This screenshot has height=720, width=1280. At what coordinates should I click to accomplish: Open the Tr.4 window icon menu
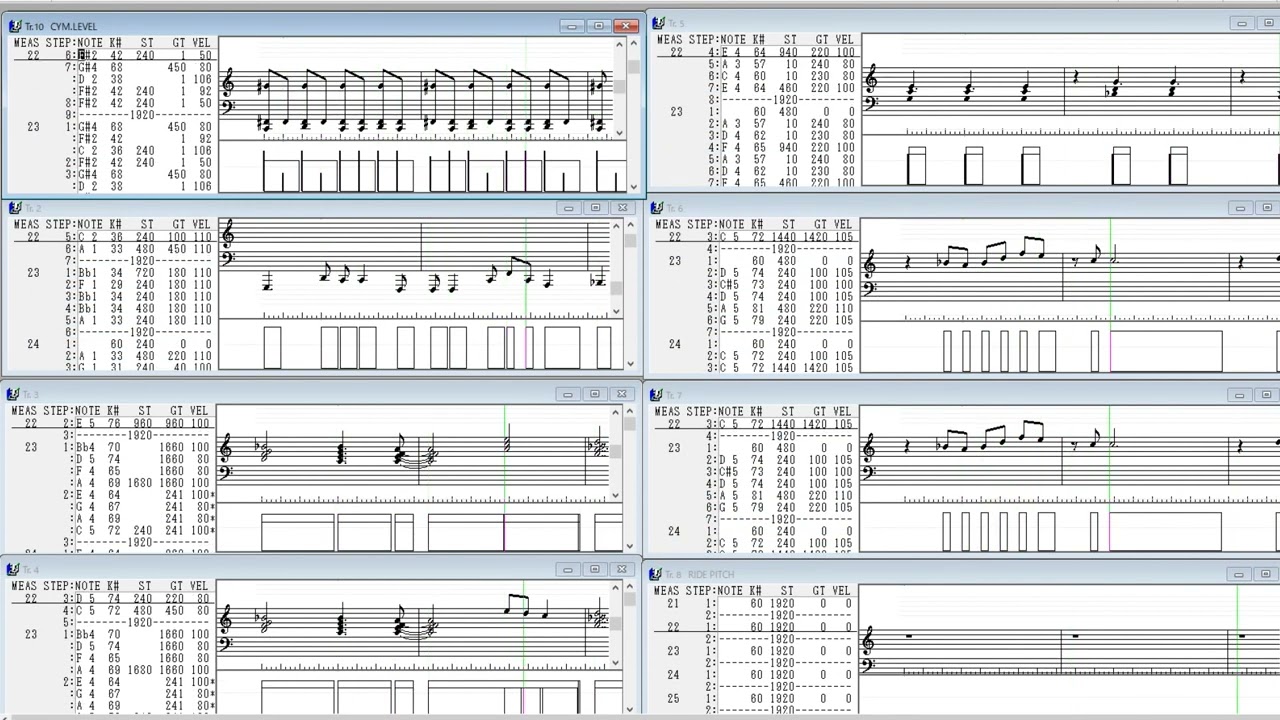(15, 570)
